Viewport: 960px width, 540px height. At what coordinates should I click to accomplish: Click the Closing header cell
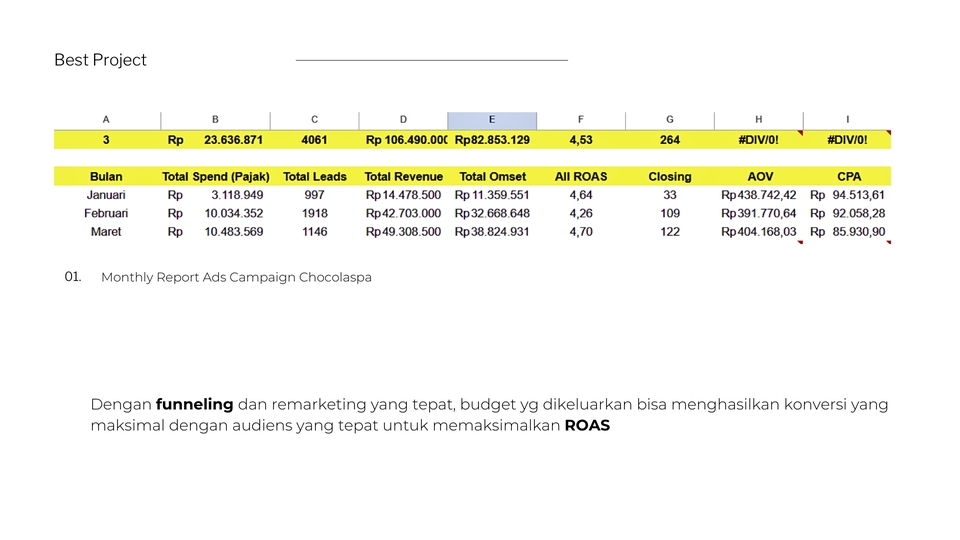[670, 176]
